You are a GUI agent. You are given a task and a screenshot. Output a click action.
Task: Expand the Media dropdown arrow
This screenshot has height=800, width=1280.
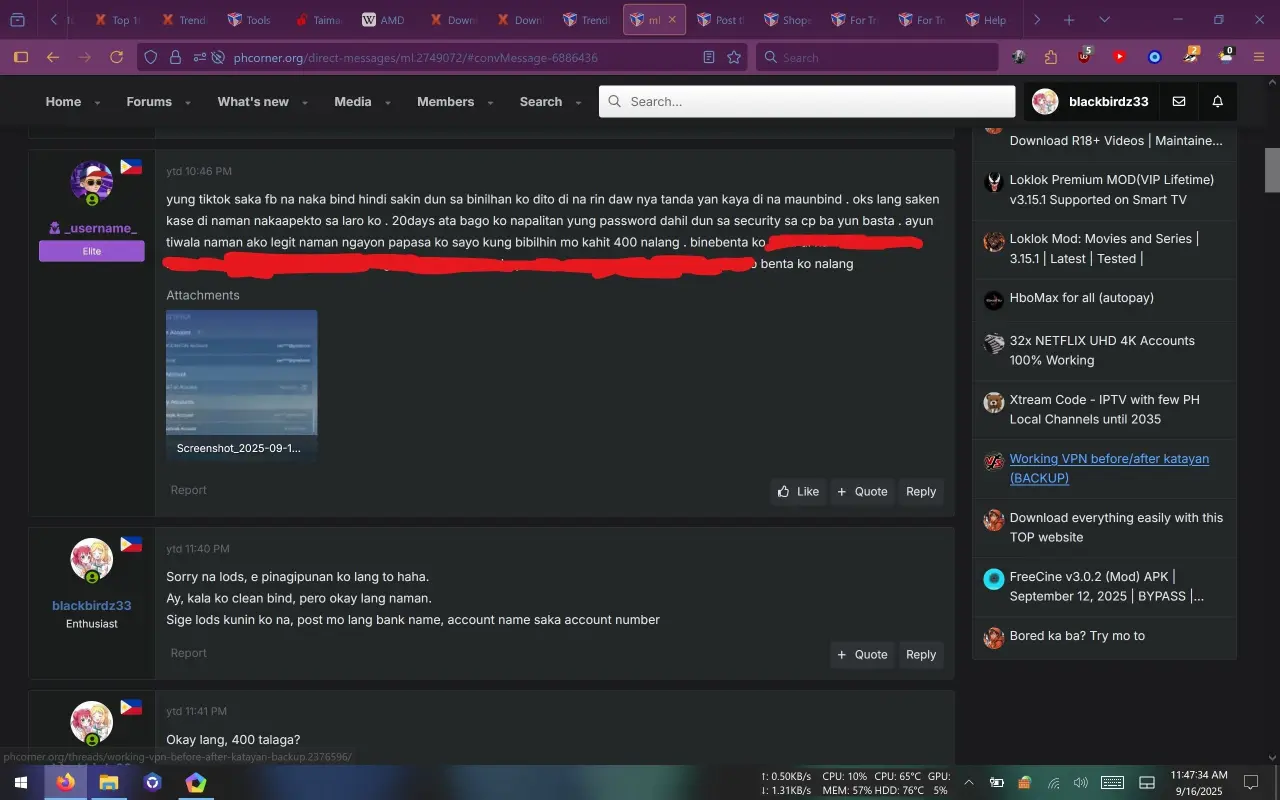tap(387, 102)
